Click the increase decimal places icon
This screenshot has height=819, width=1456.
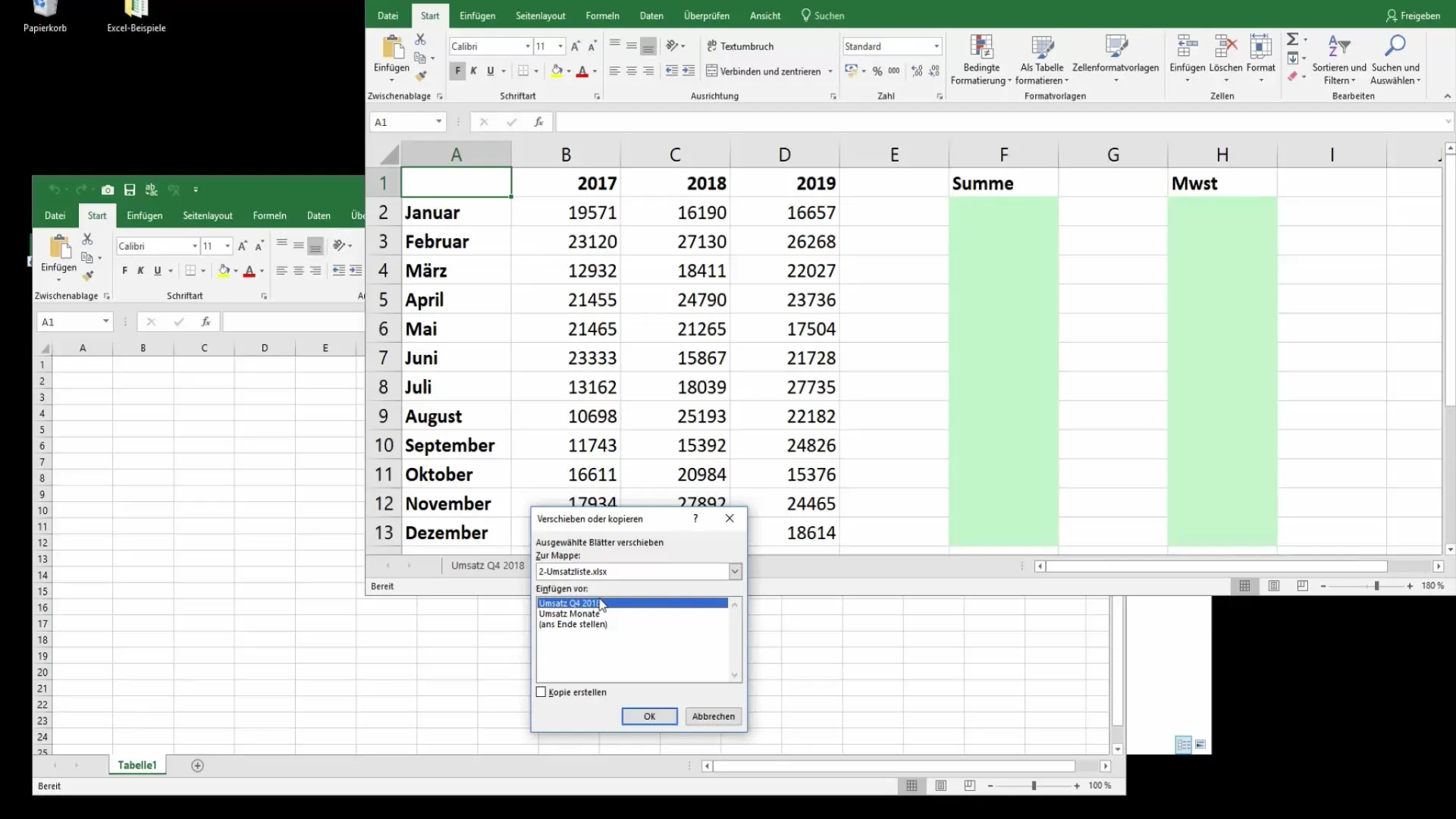pyautogui.click(x=917, y=71)
